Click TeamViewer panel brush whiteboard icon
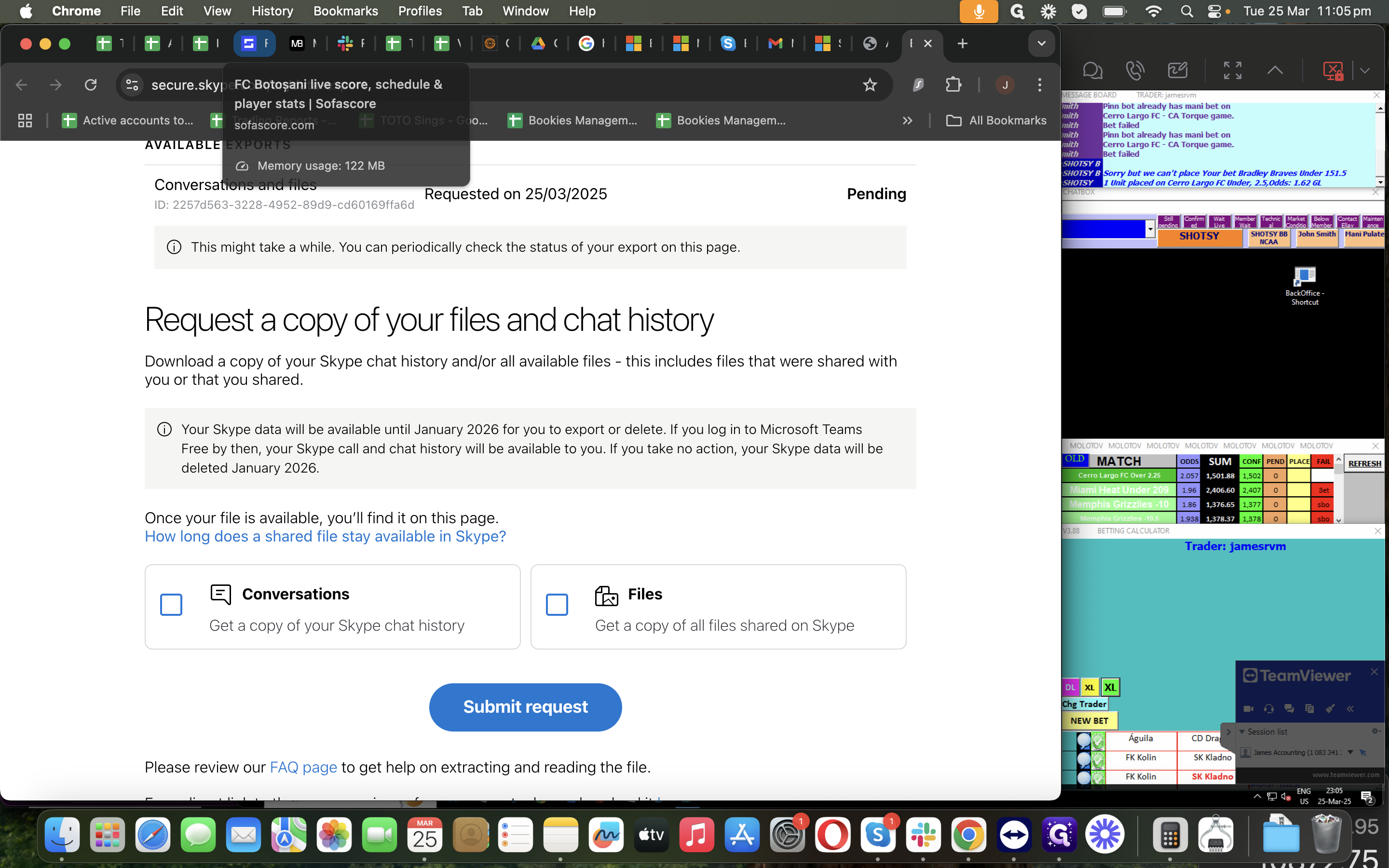Screen dimensions: 1389x868 click(1330, 708)
